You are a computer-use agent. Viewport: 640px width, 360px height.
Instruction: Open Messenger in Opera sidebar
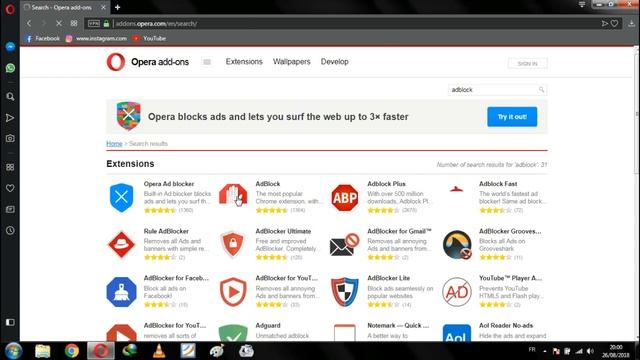click(10, 47)
